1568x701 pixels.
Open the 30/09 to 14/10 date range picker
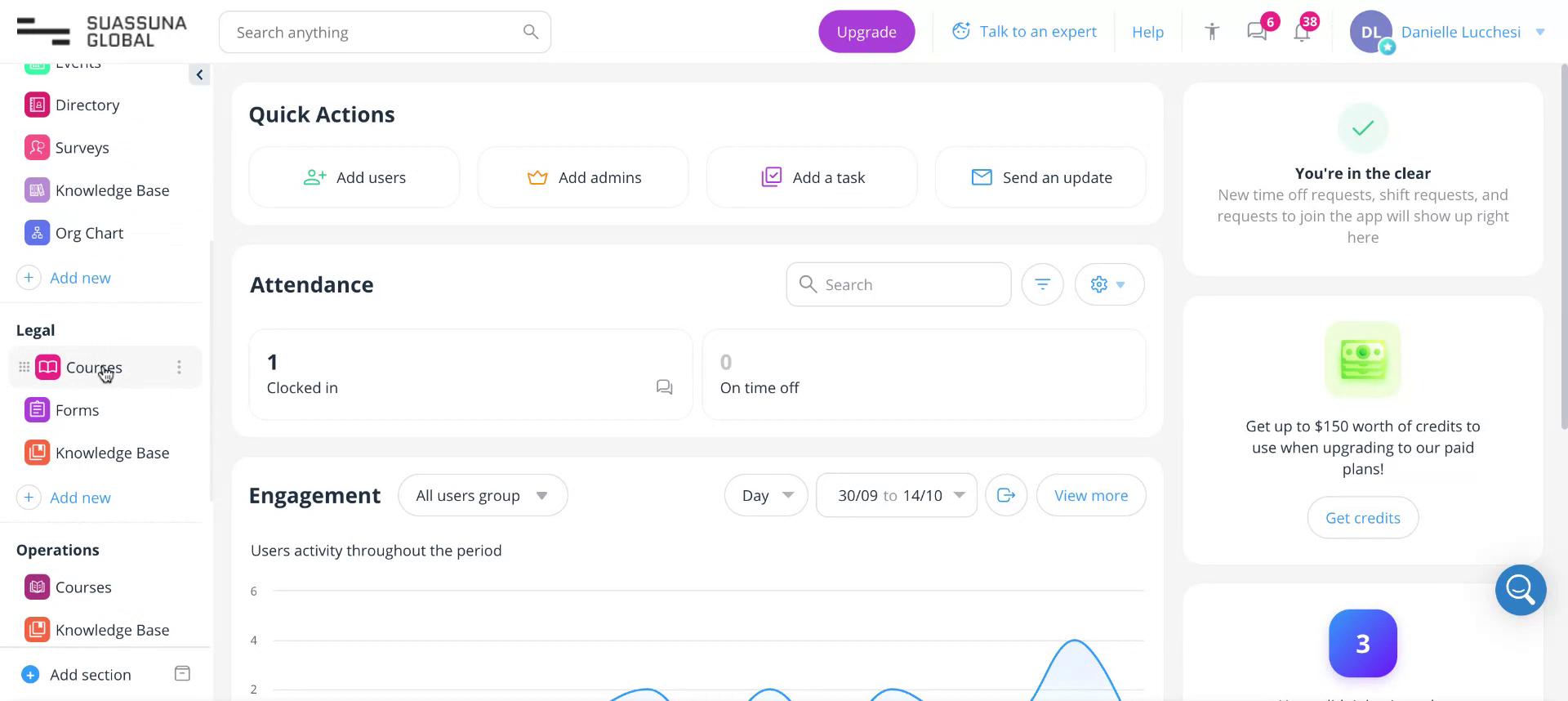pyautogui.click(x=897, y=495)
